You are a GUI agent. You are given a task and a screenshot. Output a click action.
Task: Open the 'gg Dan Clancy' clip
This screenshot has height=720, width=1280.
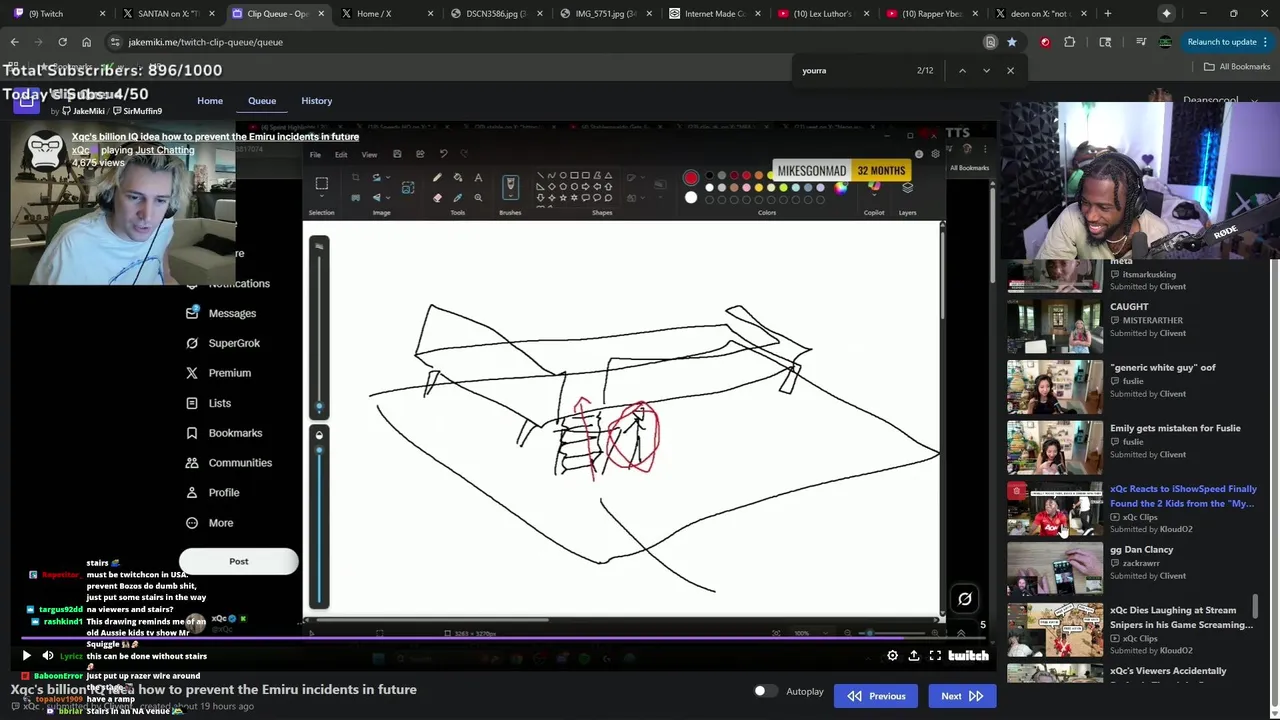click(1054, 568)
